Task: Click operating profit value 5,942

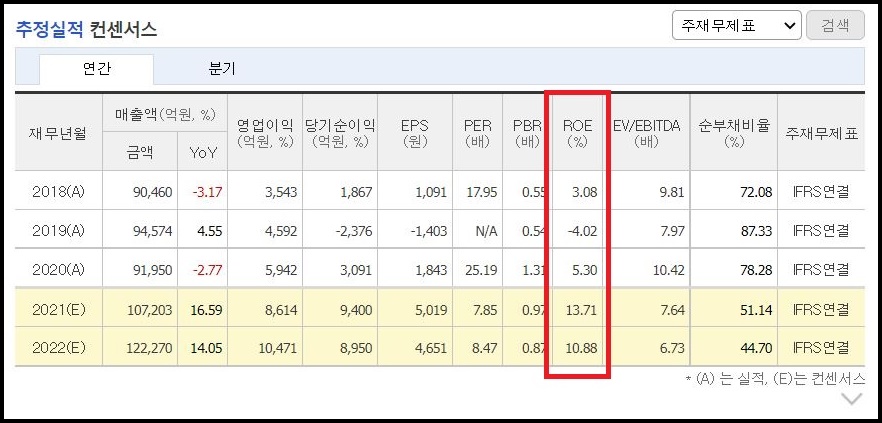Action: [280, 270]
